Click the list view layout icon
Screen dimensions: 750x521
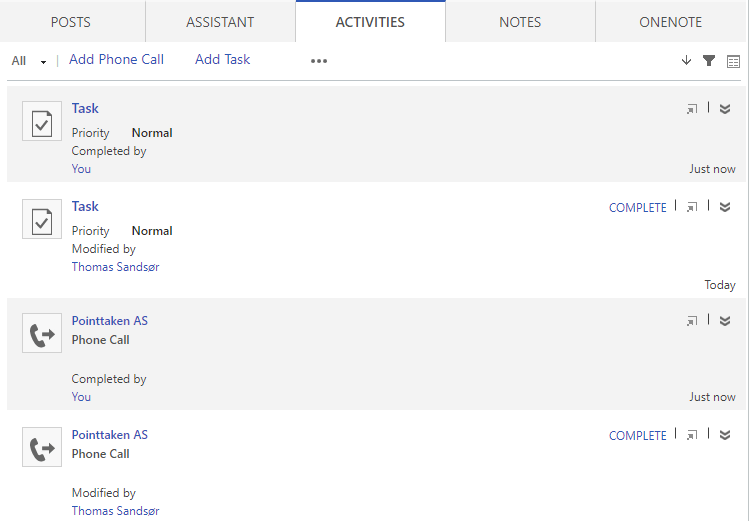[x=734, y=61]
